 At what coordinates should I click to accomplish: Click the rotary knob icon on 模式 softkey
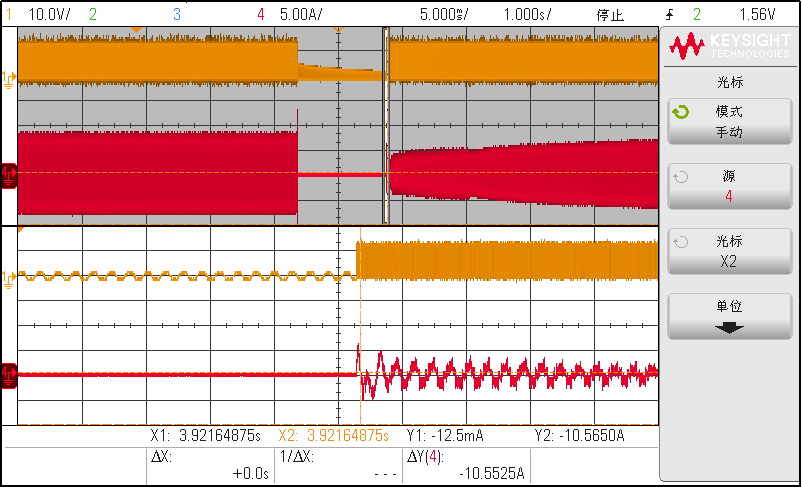click(x=681, y=112)
